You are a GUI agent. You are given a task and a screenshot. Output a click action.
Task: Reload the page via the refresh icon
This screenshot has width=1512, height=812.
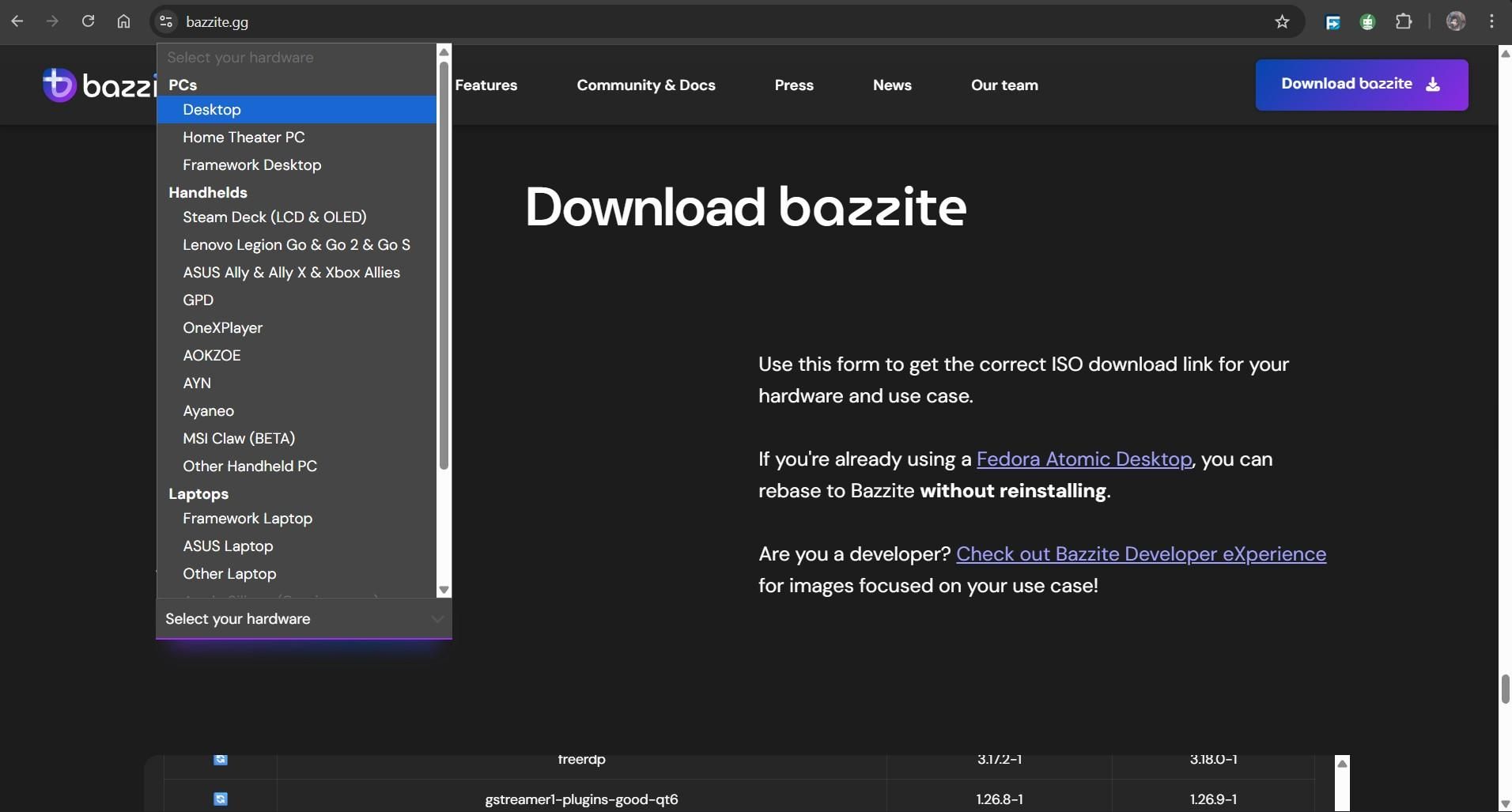[89, 21]
